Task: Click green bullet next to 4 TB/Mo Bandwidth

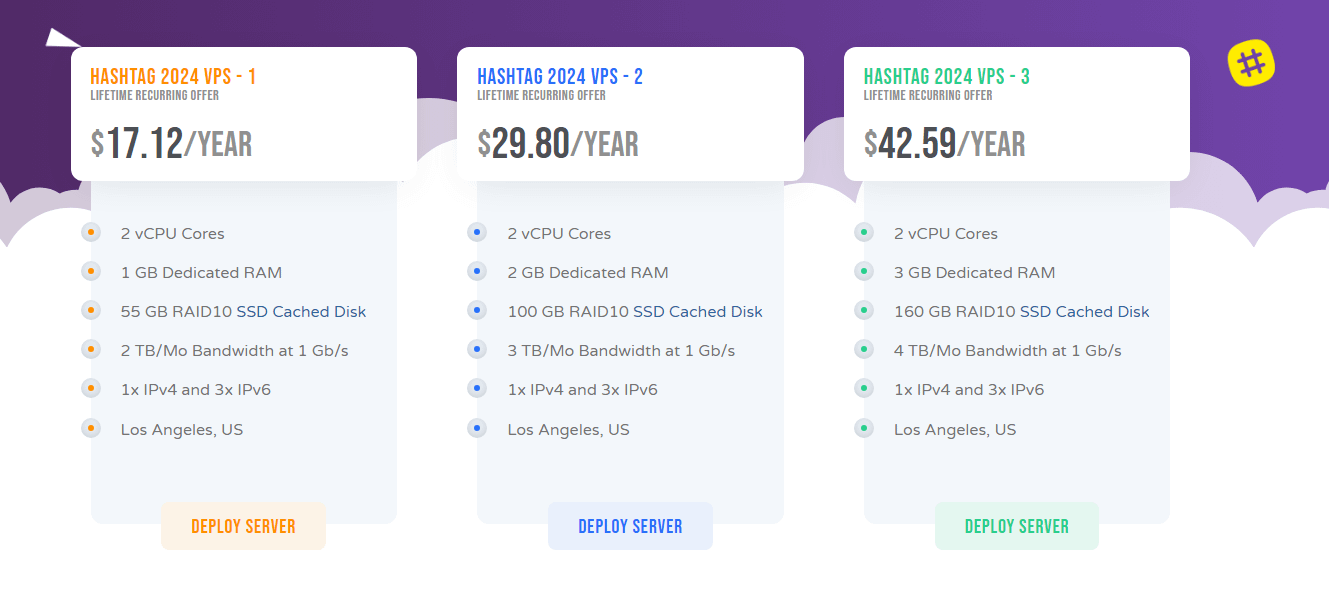Action: click(x=864, y=350)
